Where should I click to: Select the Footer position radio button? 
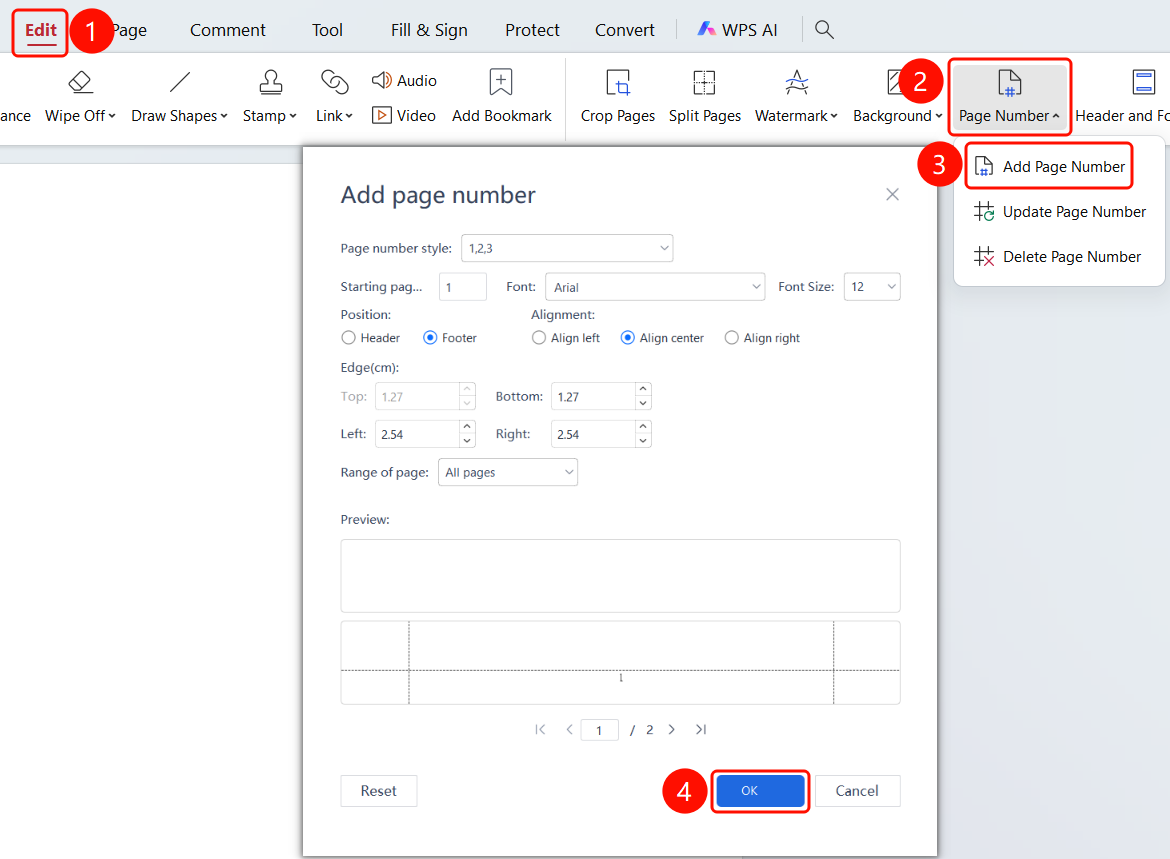pyautogui.click(x=430, y=338)
